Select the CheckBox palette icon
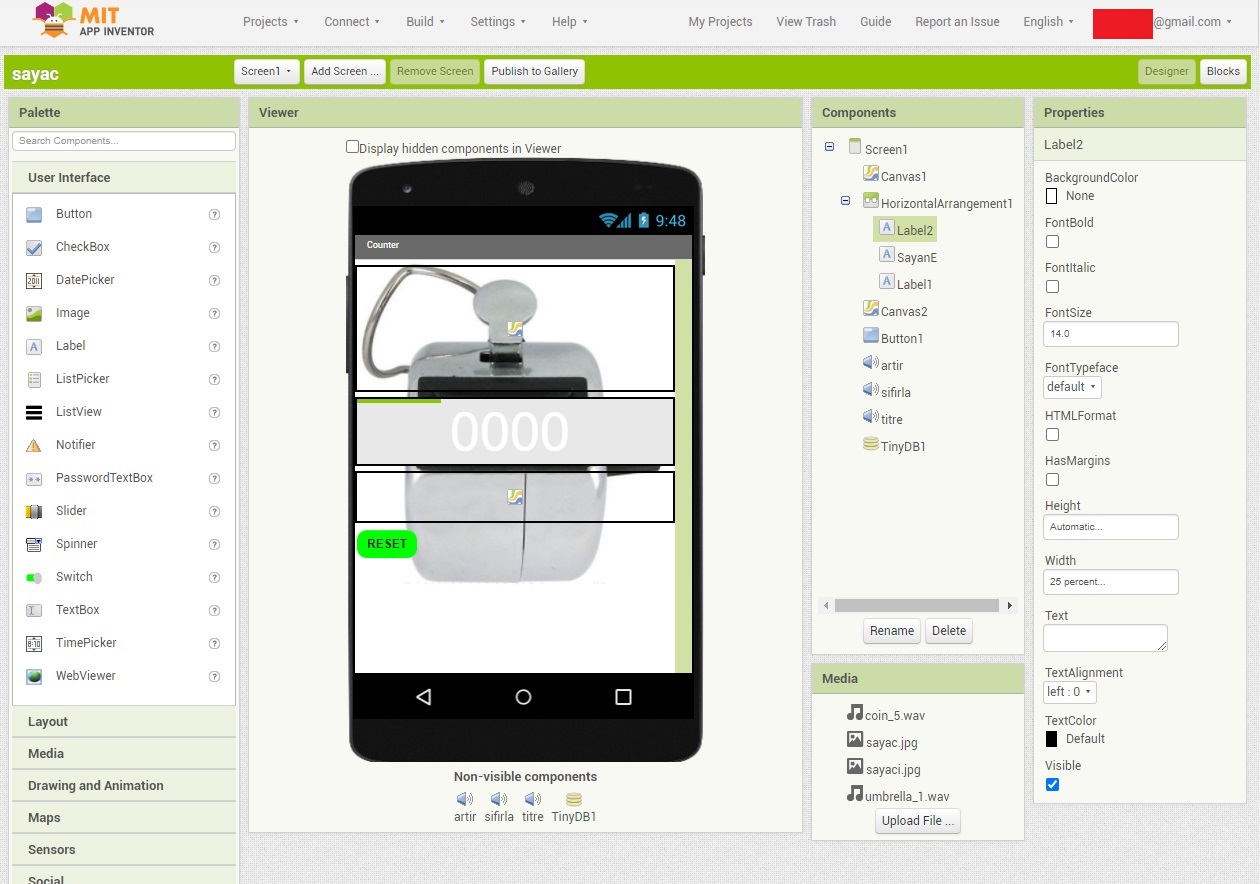The width and height of the screenshot is (1260, 884). [34, 247]
